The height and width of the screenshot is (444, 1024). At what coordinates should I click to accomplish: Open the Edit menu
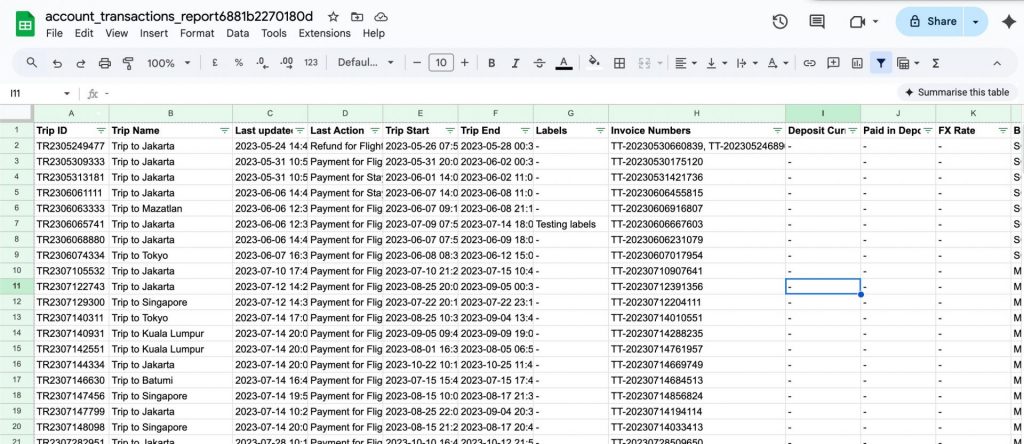coord(84,33)
